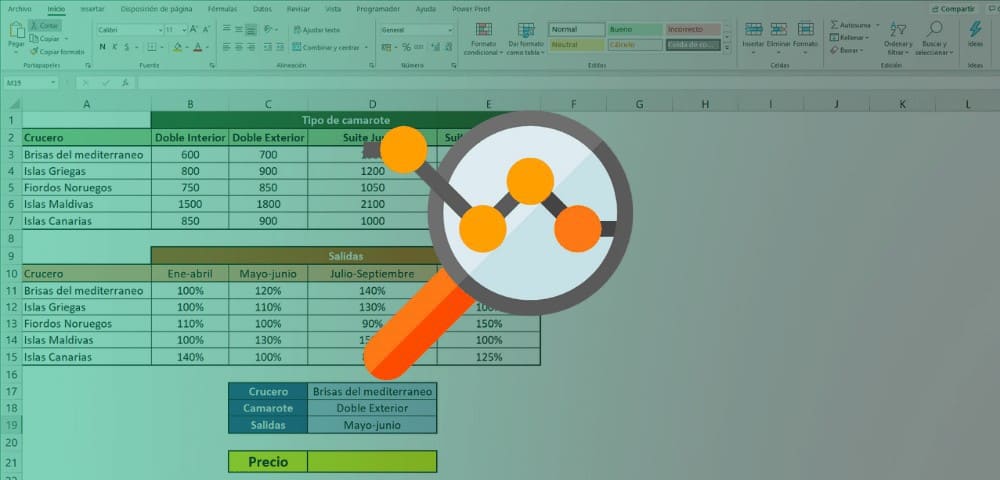Click the Pegar paste icon
The height and width of the screenshot is (480, 1000).
click(x=16, y=30)
